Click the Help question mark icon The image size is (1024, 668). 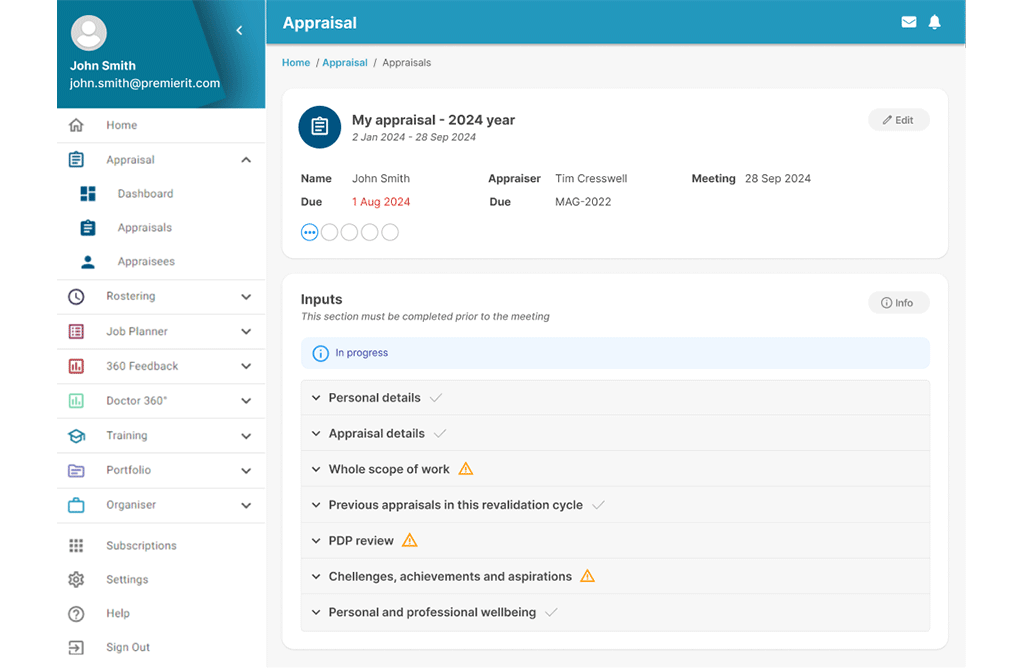(x=76, y=614)
